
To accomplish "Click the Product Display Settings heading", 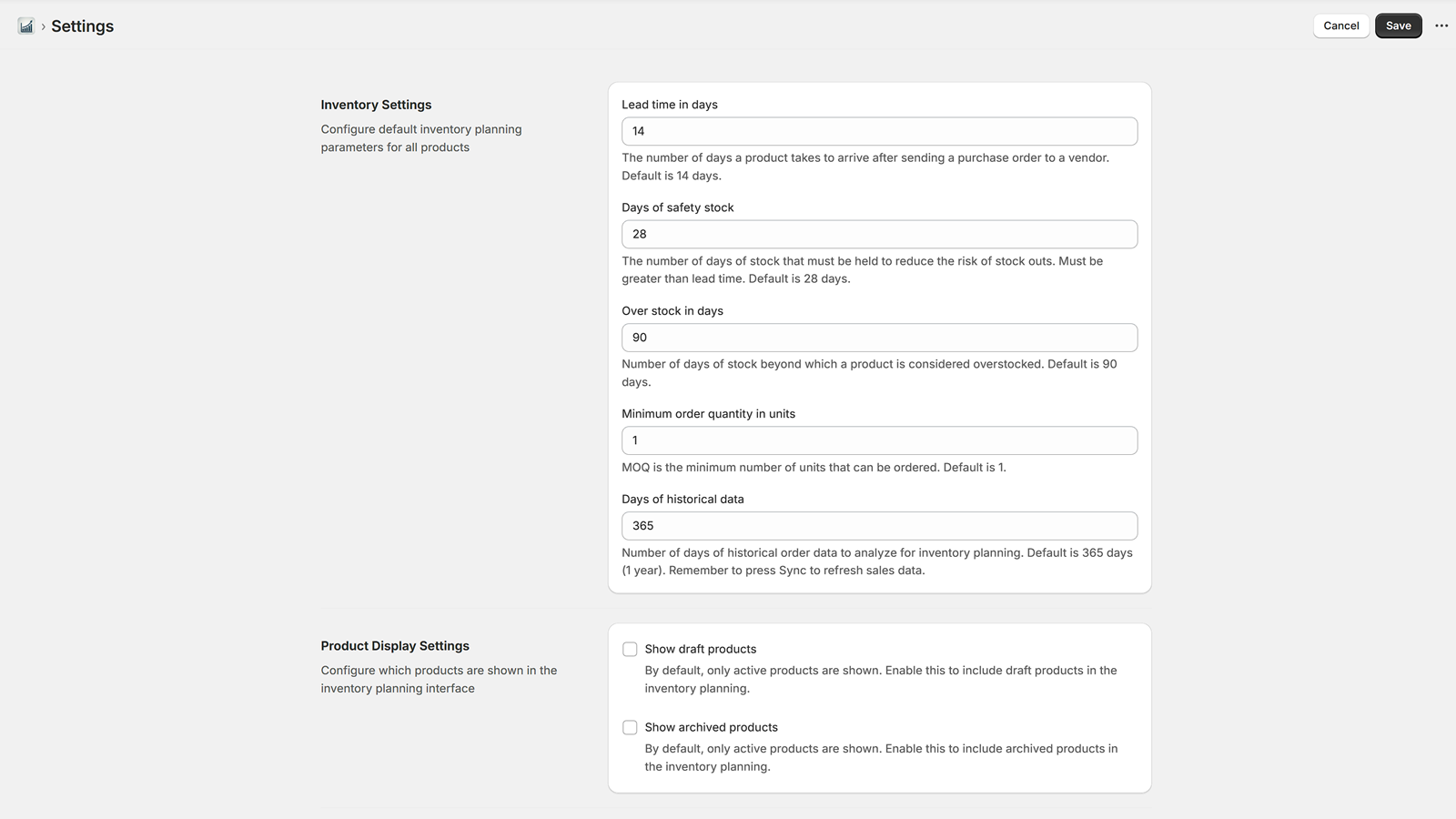I will pos(395,646).
